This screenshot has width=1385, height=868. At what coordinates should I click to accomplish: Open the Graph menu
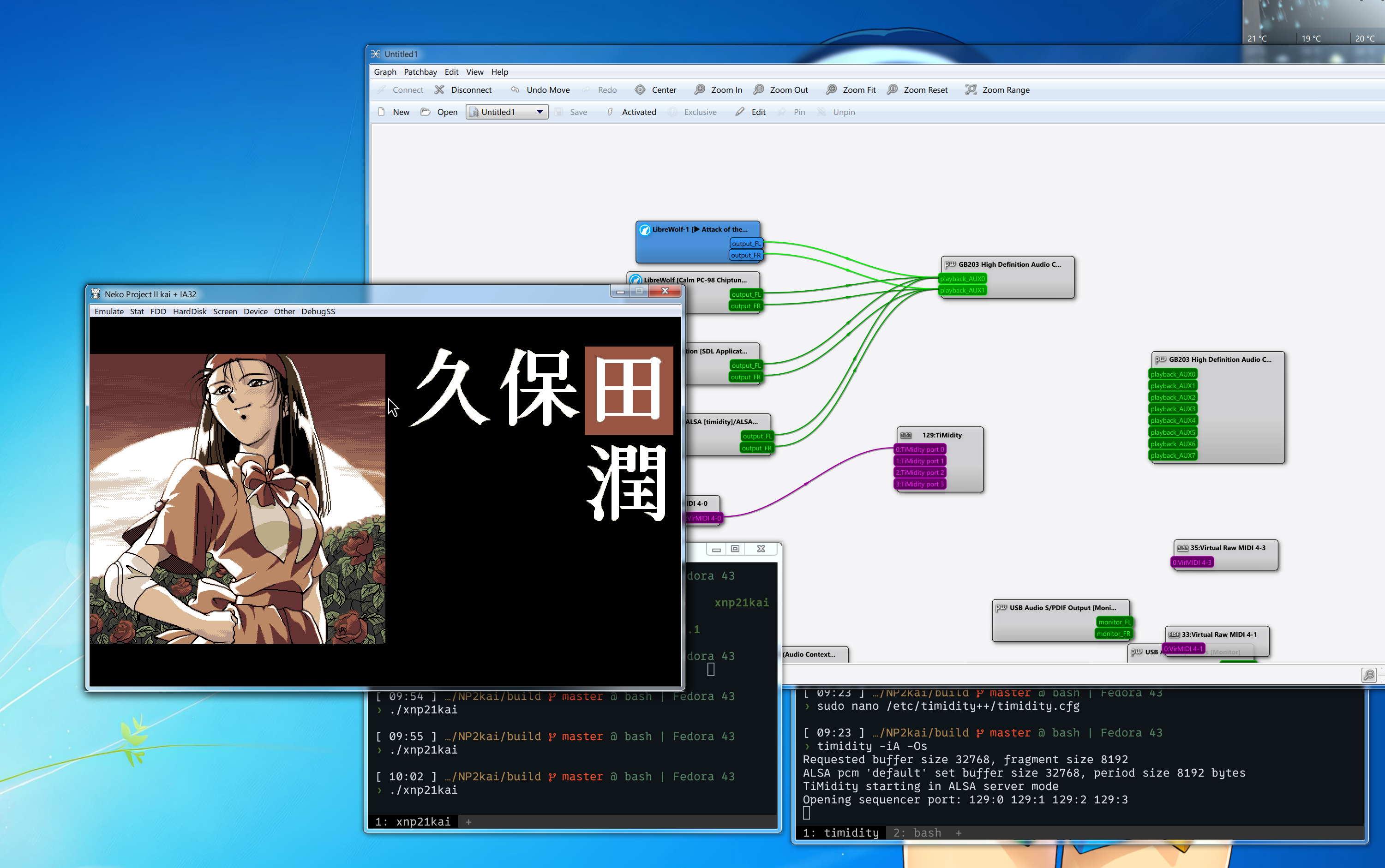click(384, 72)
